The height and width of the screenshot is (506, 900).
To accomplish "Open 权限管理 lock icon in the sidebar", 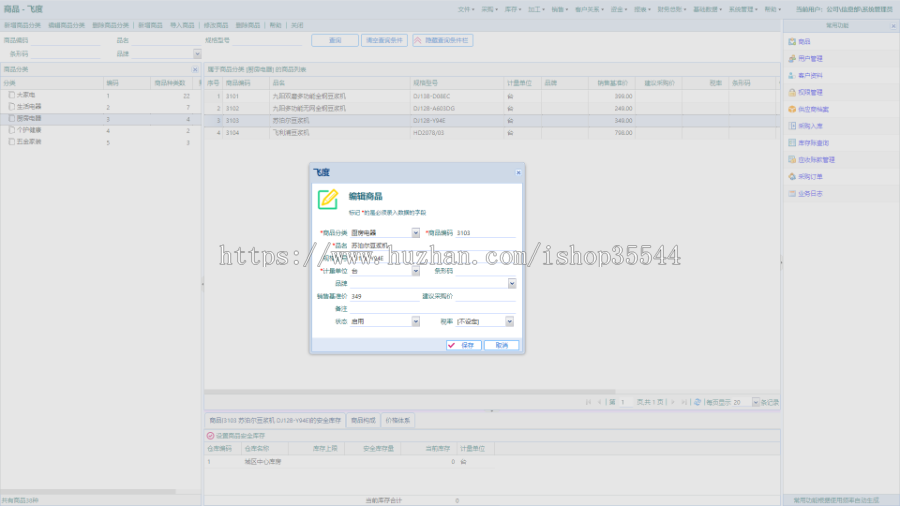I will click(x=792, y=92).
